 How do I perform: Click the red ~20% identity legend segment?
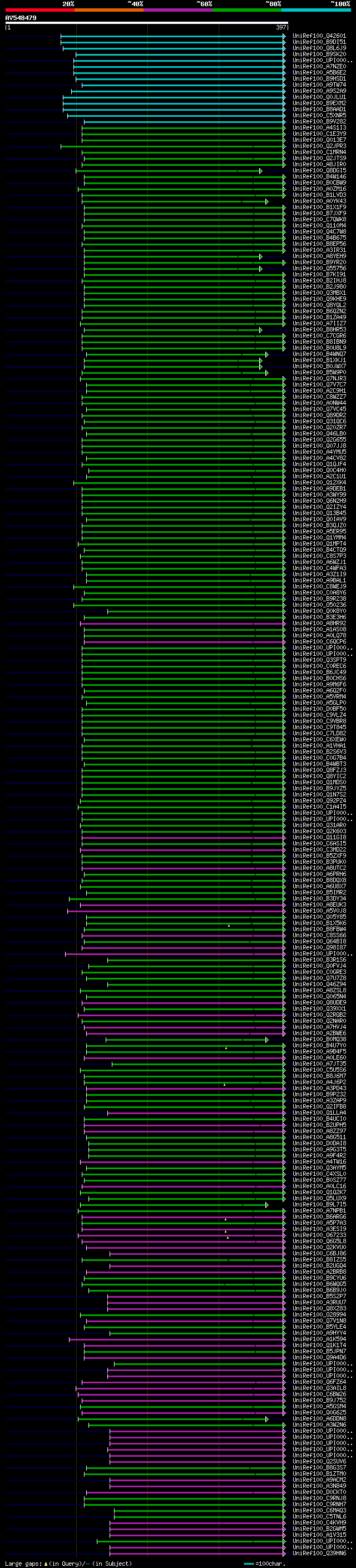click(x=39, y=10)
